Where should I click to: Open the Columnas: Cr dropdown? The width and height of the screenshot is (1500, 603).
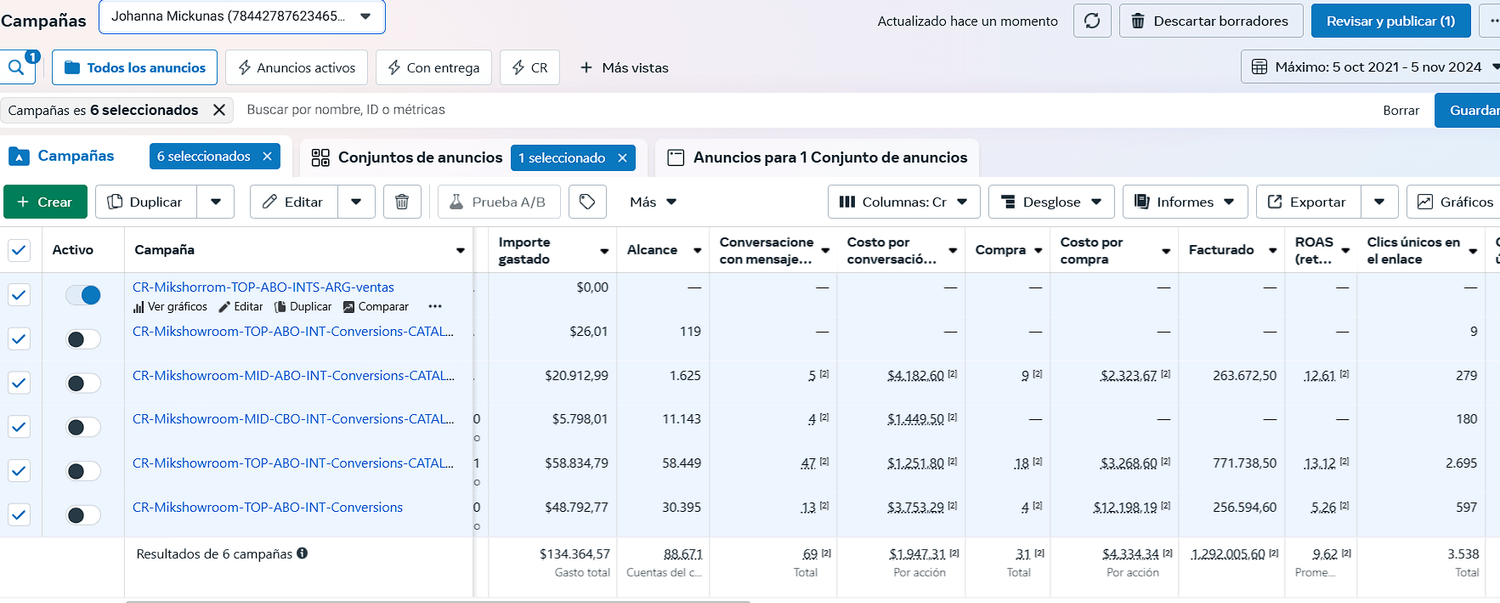tap(903, 202)
